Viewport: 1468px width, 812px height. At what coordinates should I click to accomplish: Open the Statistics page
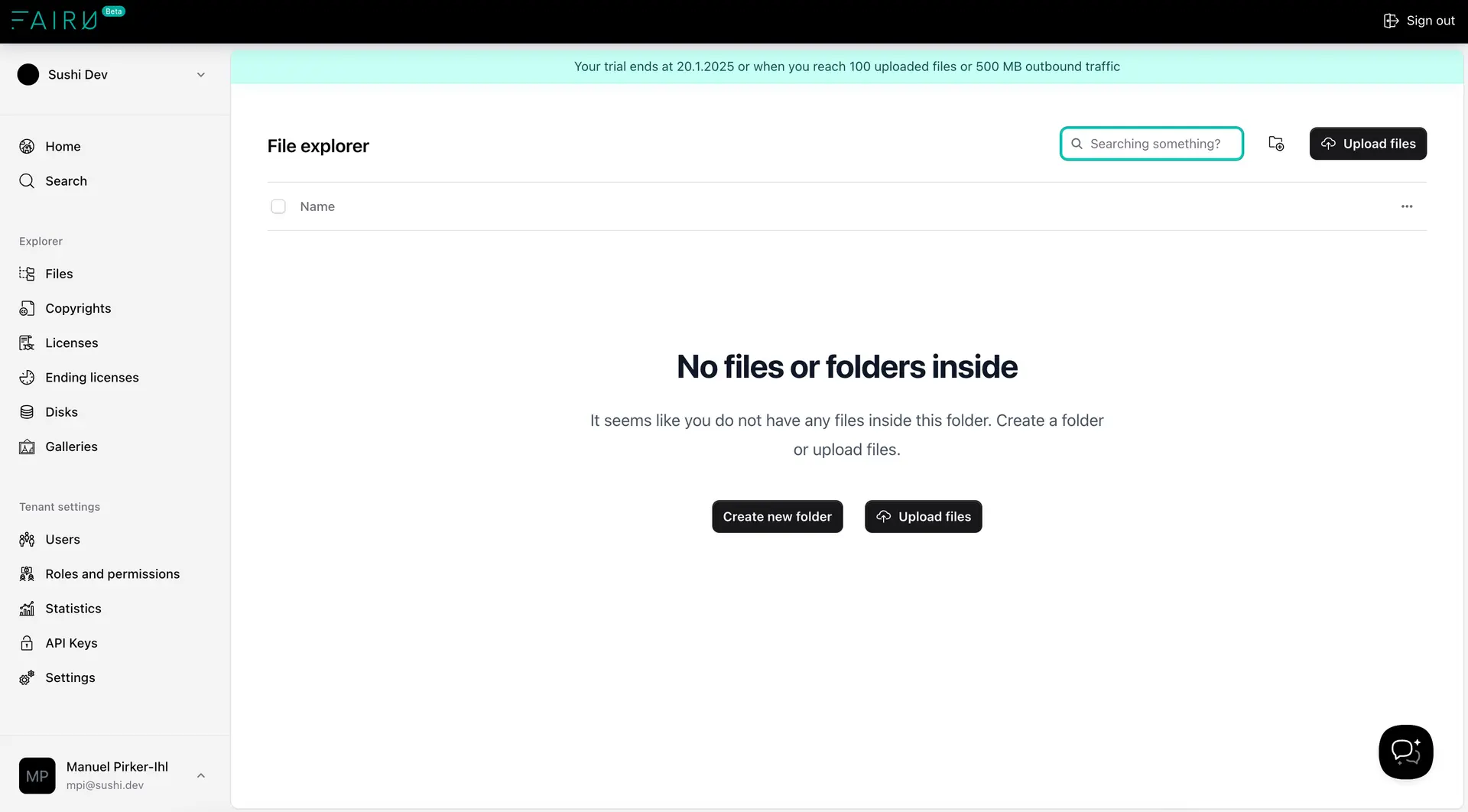[x=73, y=608]
